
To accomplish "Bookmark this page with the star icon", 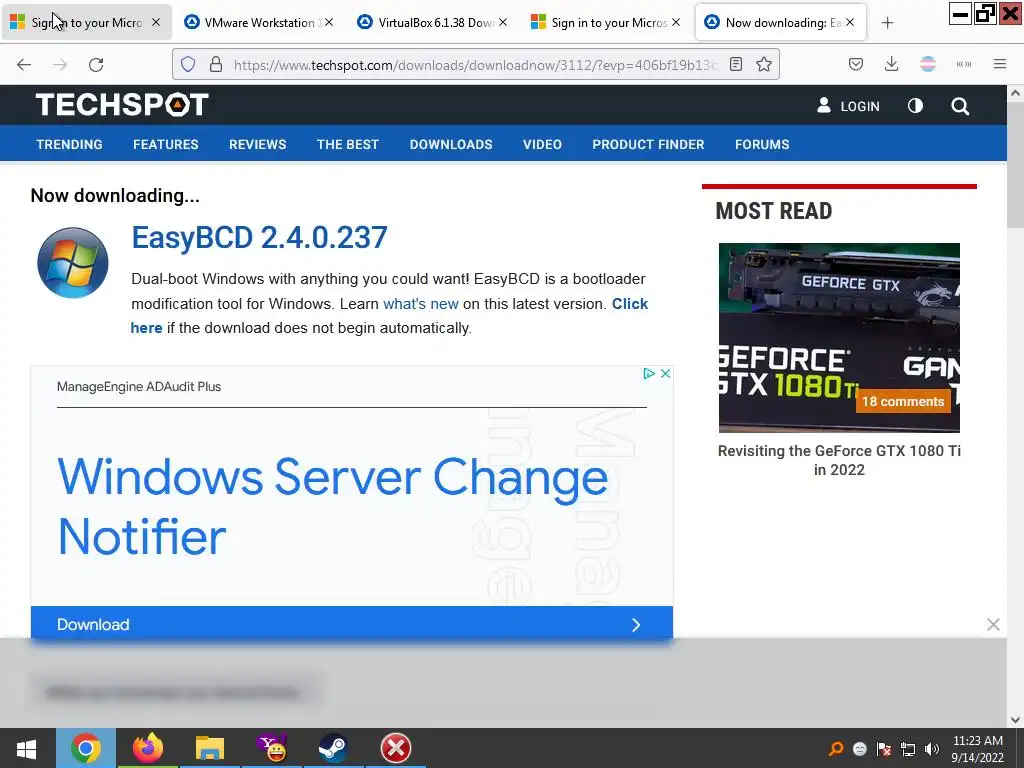I will coord(764,64).
